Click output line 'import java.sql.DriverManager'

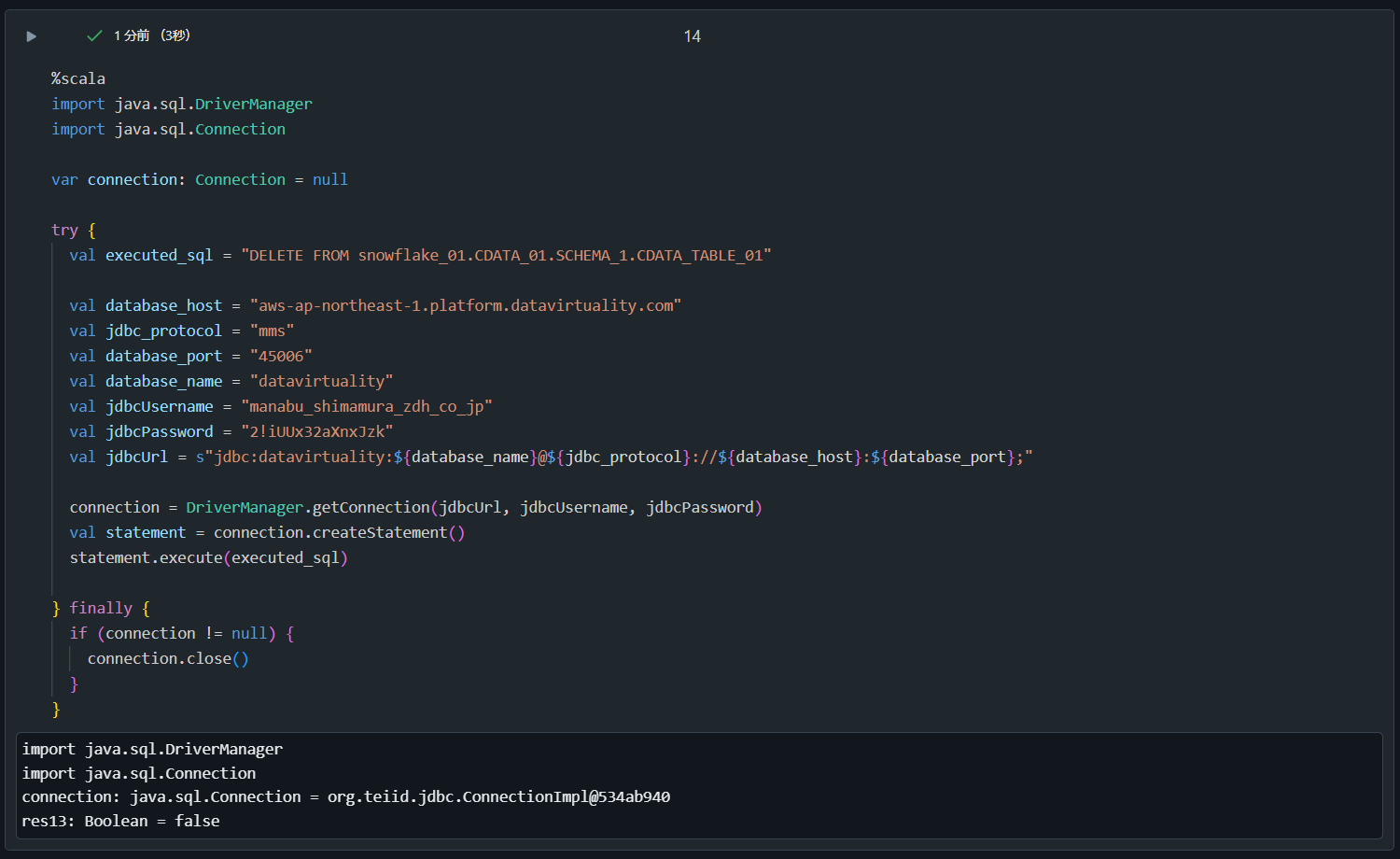[152, 749]
